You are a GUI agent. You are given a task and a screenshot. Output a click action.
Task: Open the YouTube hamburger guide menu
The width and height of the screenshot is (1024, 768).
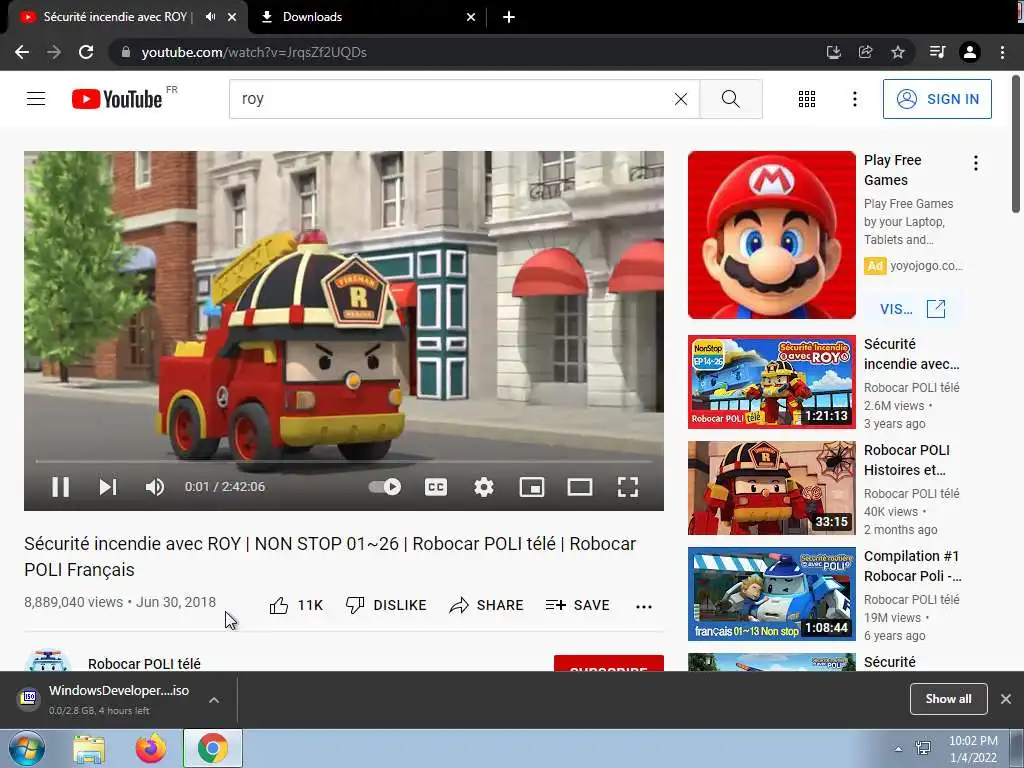(x=36, y=99)
